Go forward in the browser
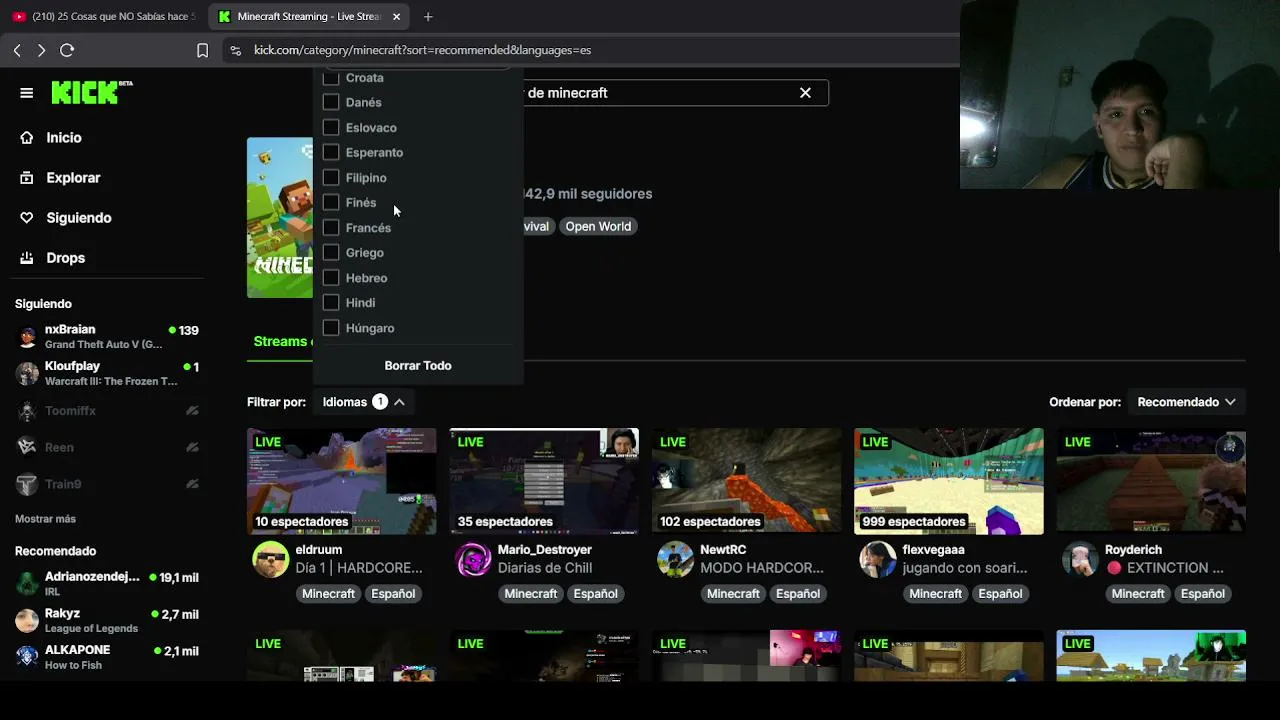The width and height of the screenshot is (1280, 720). point(41,50)
